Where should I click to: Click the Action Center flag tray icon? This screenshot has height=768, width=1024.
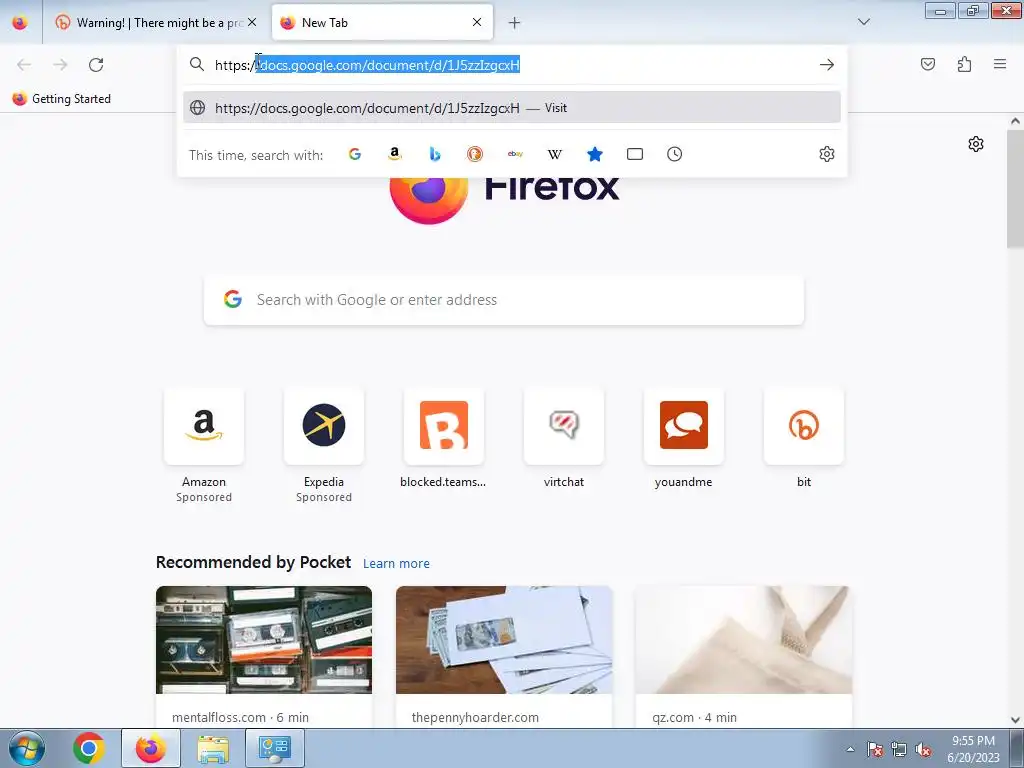875,750
